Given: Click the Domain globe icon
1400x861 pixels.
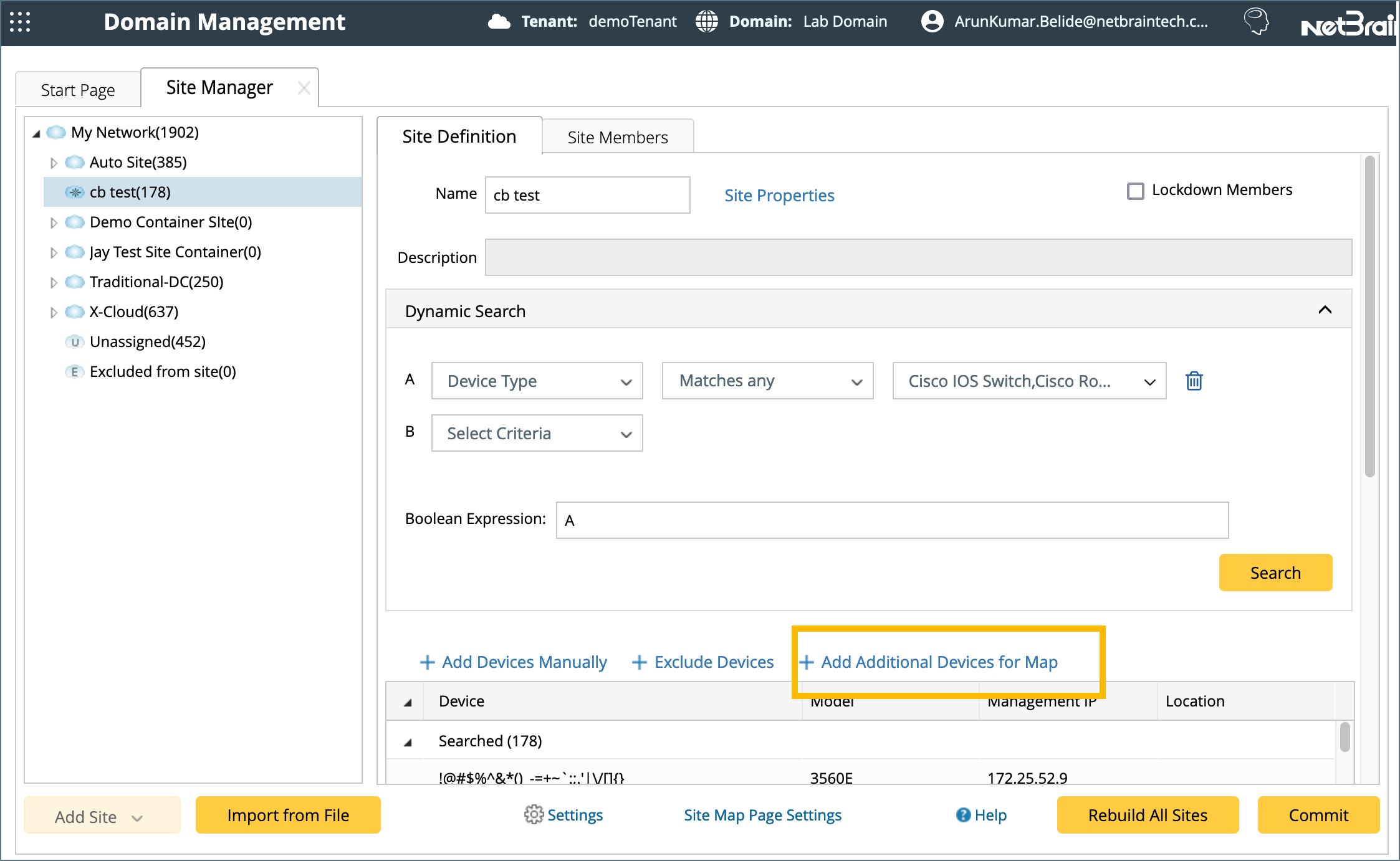Looking at the screenshot, I should tap(706, 22).
